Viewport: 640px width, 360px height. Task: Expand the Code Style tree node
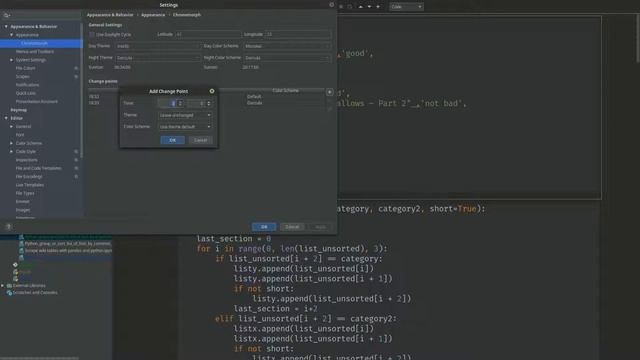pos(11,151)
